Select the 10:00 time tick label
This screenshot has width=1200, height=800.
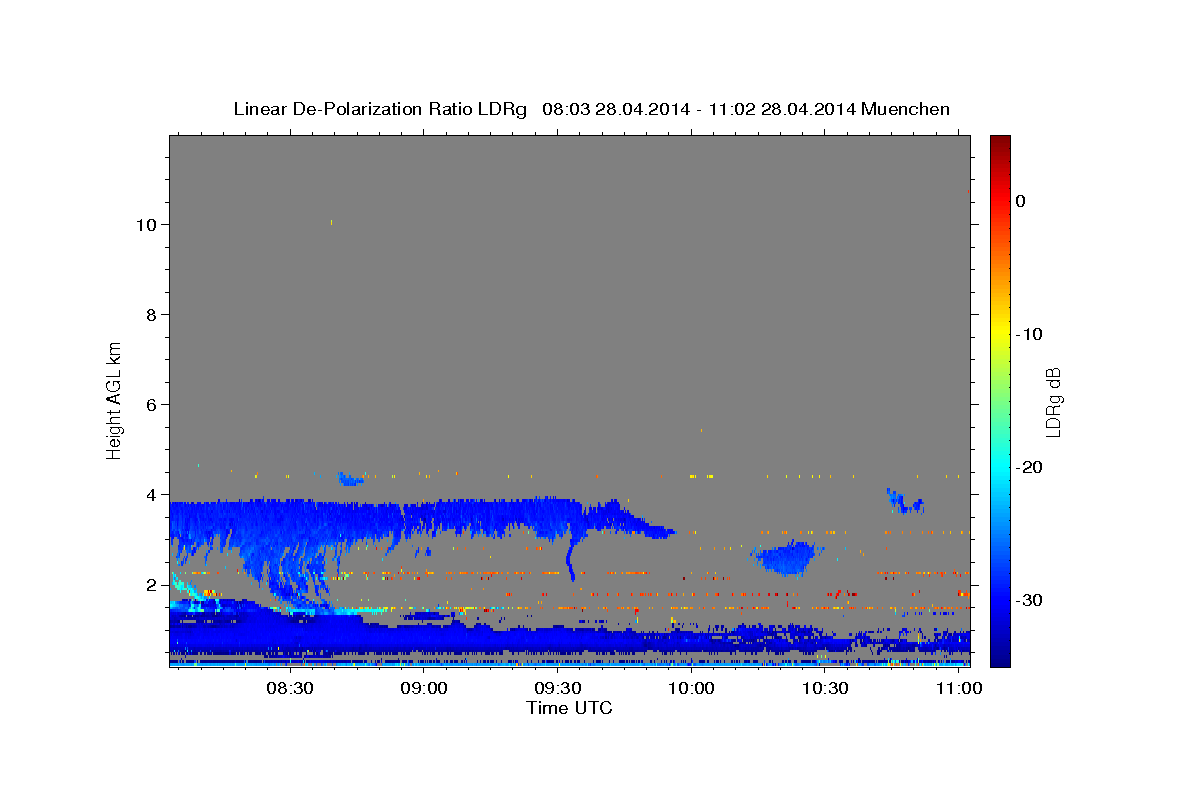692,690
